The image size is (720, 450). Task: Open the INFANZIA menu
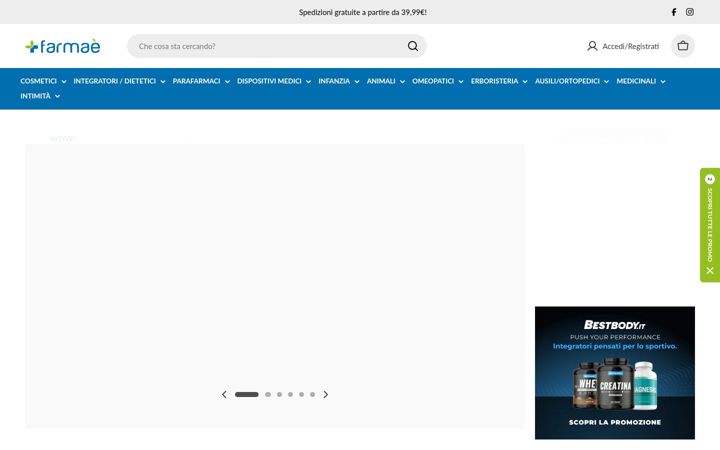338,81
